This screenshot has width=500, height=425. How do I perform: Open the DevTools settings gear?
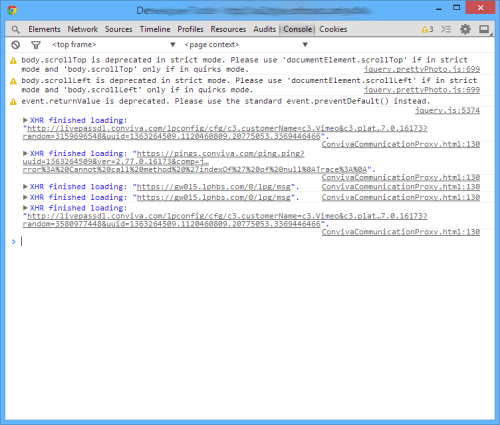pos(465,29)
